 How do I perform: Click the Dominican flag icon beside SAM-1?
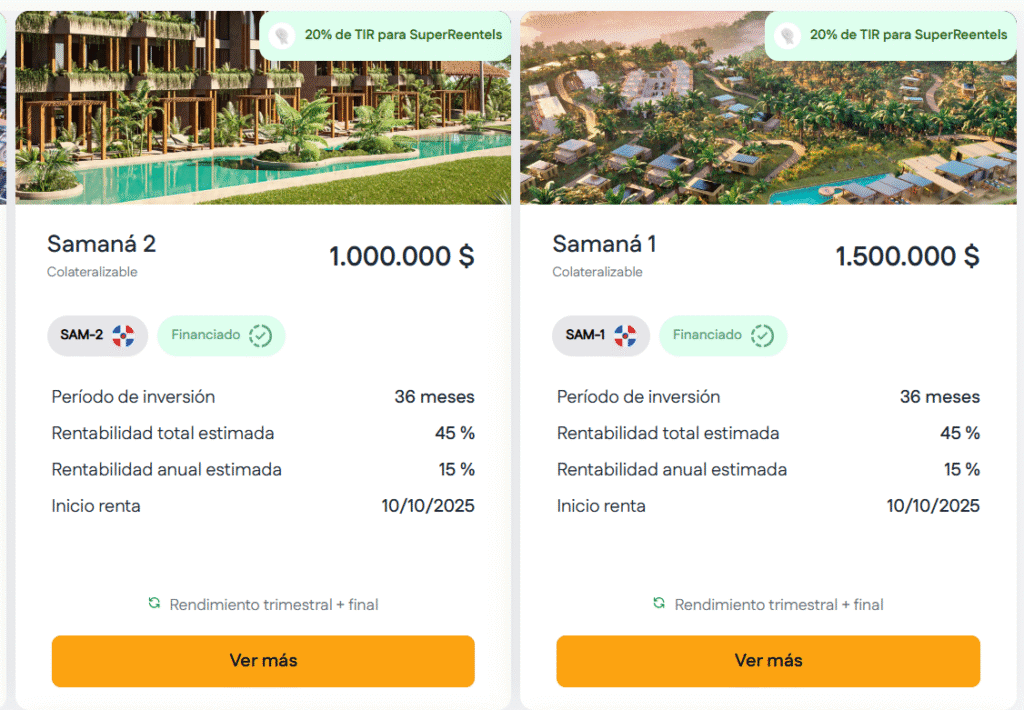(625, 336)
